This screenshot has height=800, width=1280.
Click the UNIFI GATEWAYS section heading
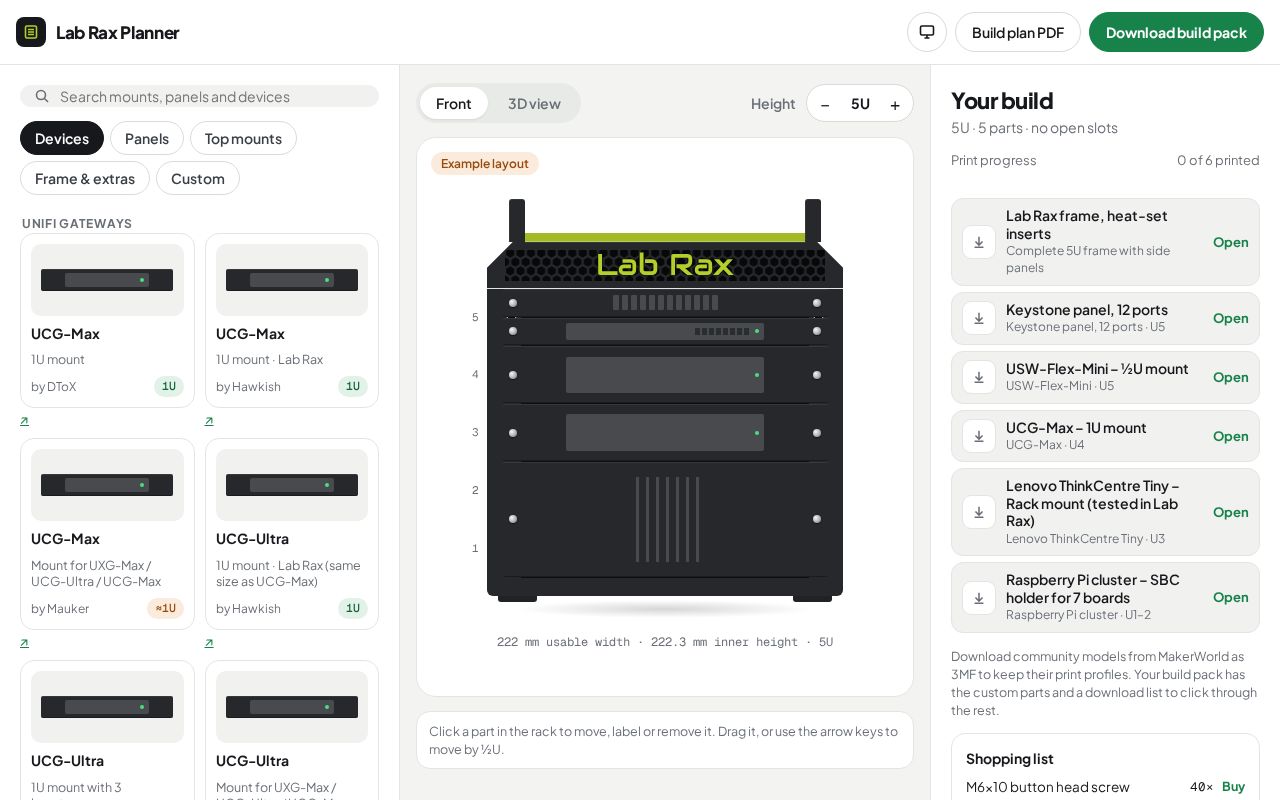77,223
